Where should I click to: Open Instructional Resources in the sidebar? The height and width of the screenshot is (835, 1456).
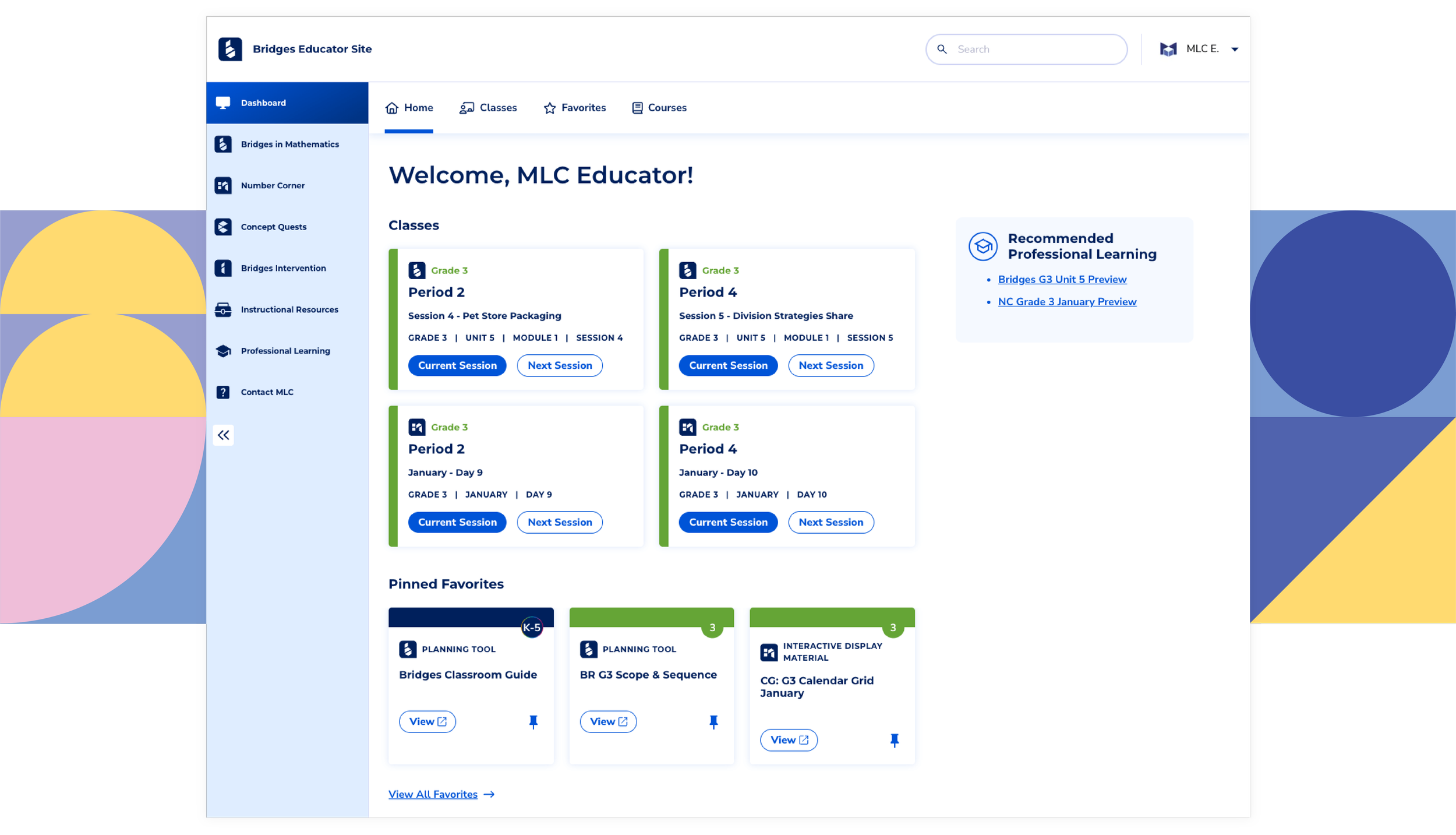[x=289, y=309]
